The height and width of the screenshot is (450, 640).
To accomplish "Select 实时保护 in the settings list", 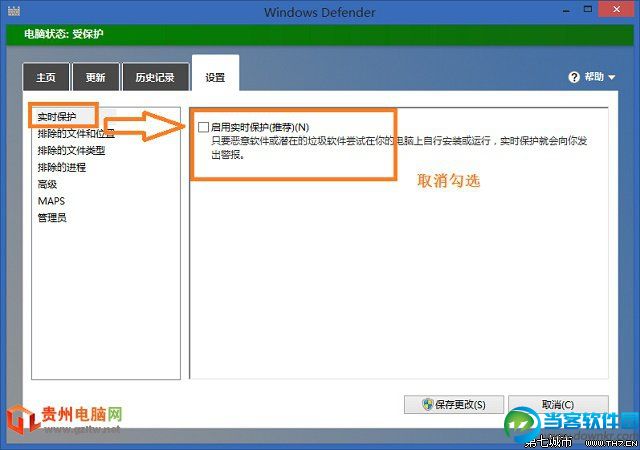I will point(57,117).
